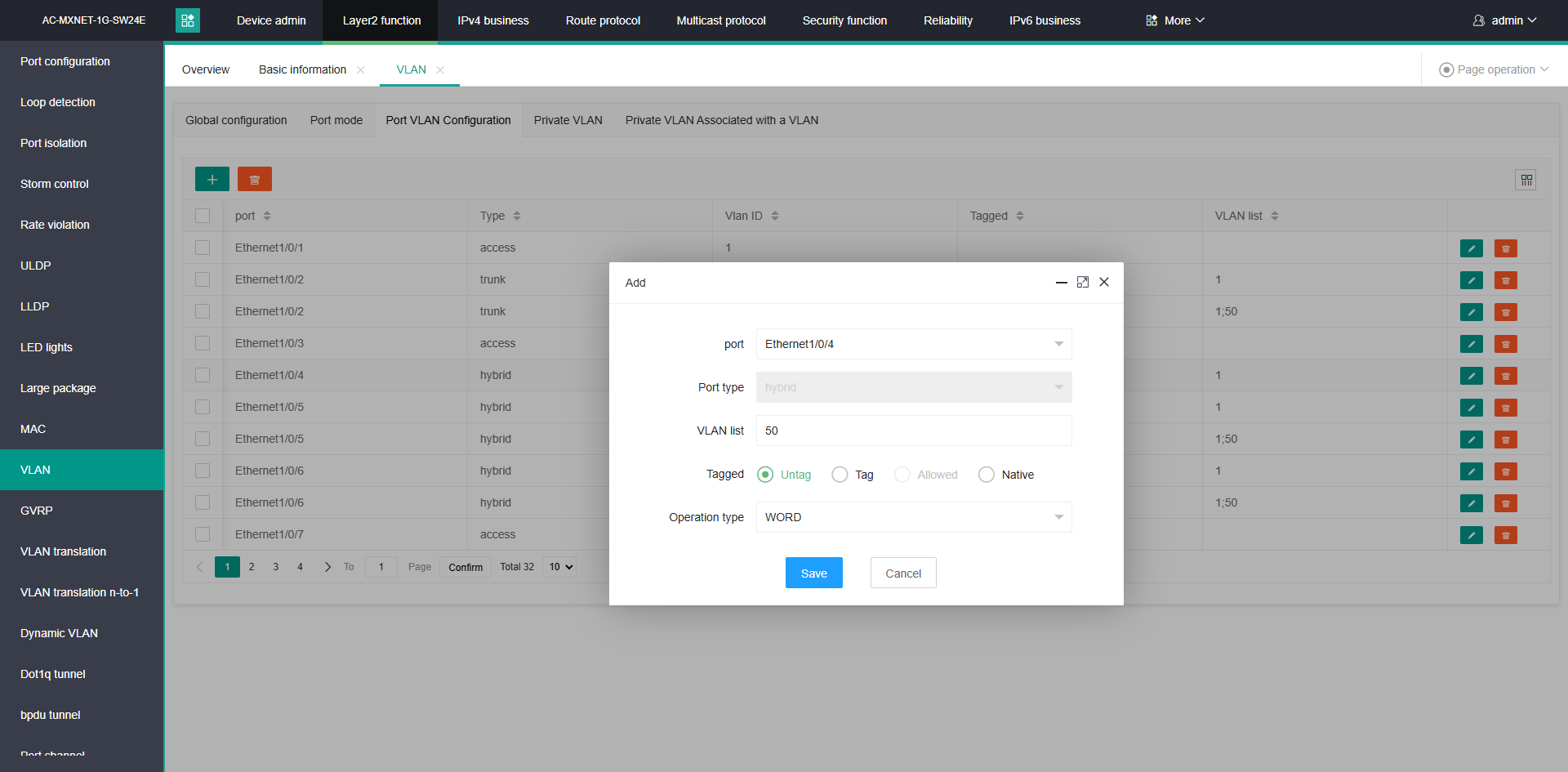This screenshot has width=1568, height=772.
Task: Click the orange bulk delete trash icon
Action: point(254,179)
